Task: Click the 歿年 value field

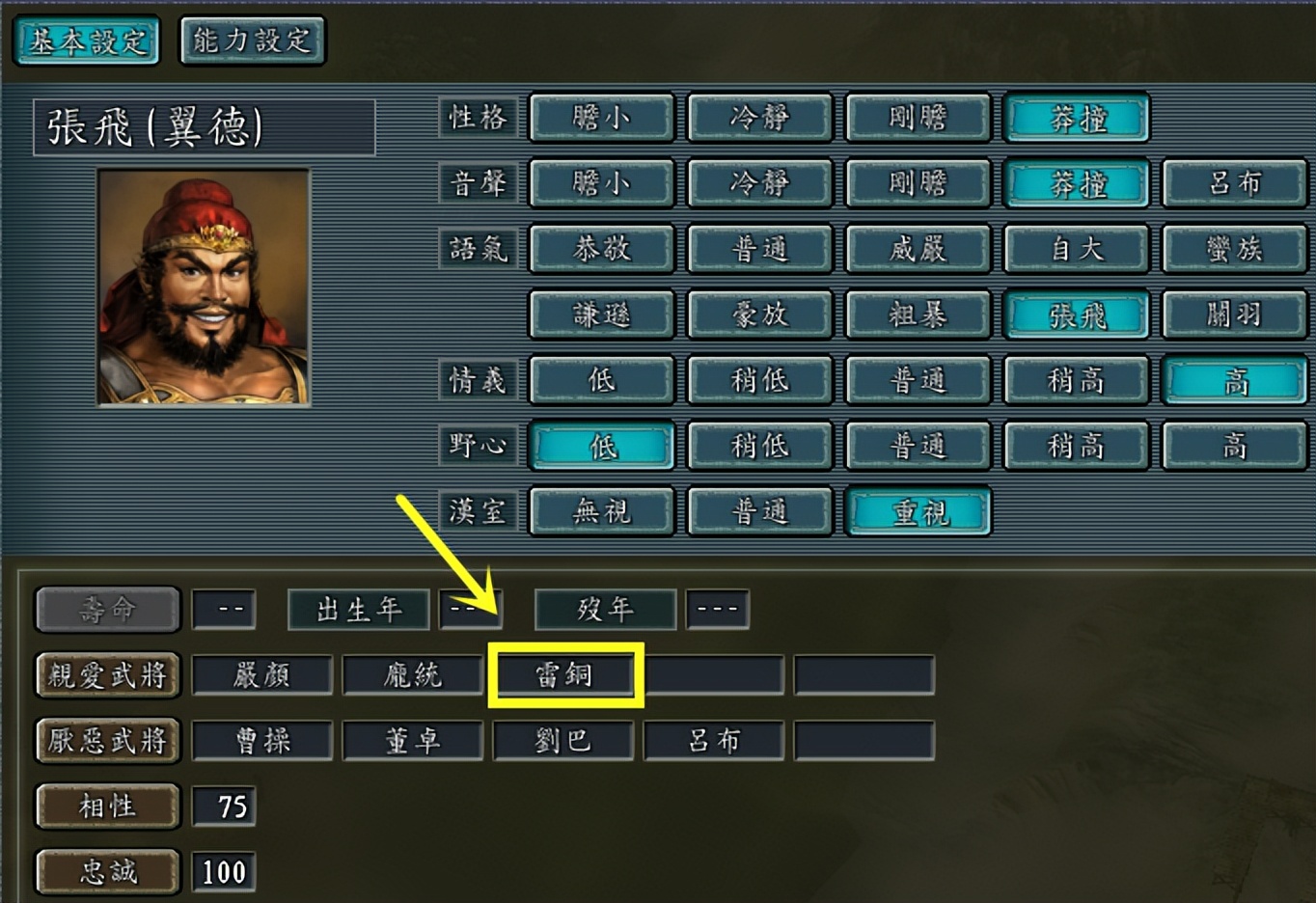Action: [x=717, y=610]
